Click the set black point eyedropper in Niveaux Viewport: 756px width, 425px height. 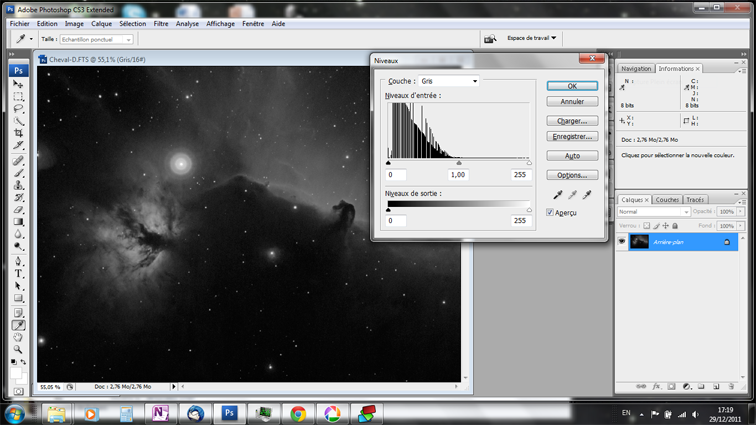coord(558,194)
